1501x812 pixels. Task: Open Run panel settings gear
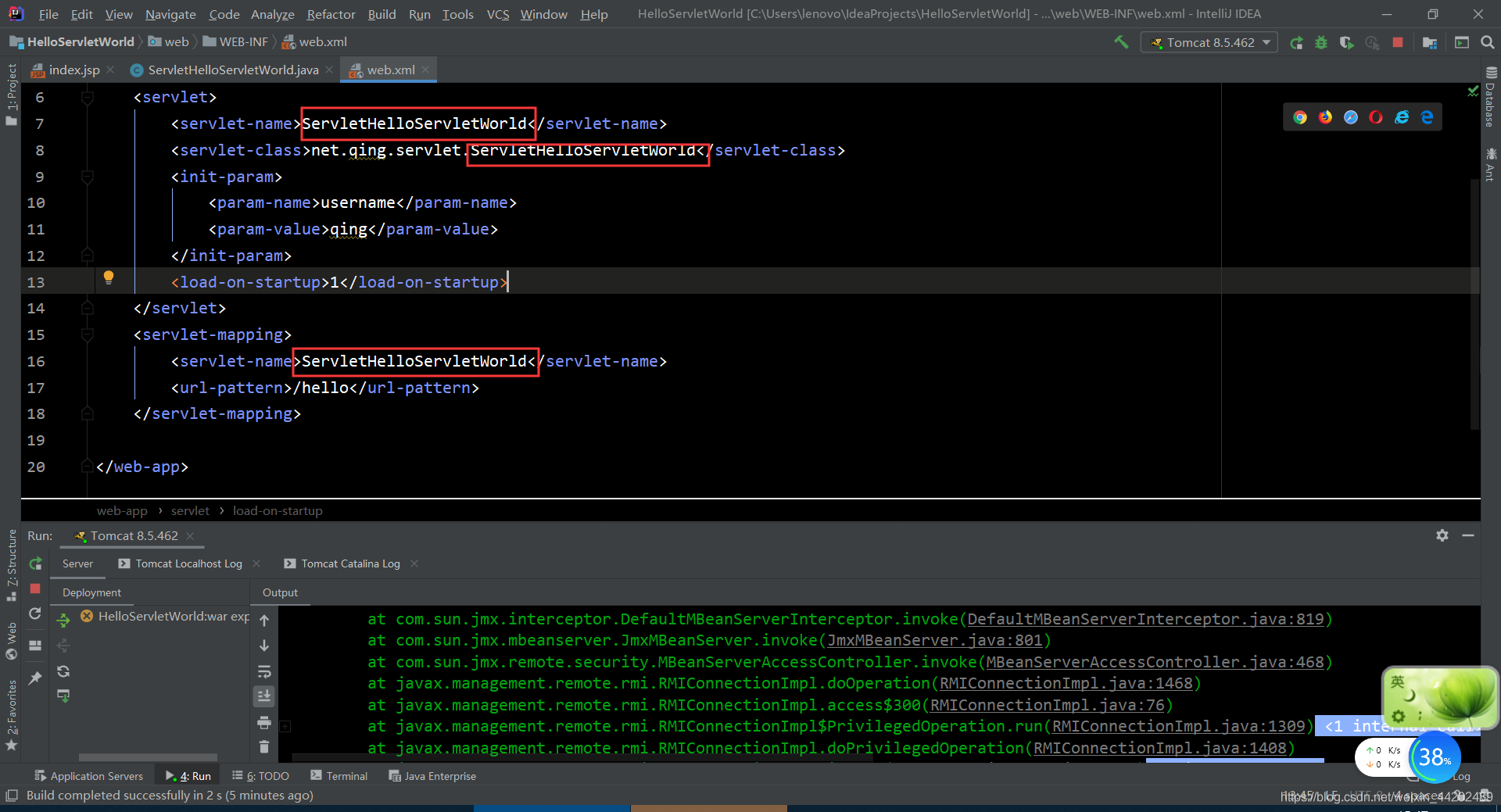point(1442,535)
